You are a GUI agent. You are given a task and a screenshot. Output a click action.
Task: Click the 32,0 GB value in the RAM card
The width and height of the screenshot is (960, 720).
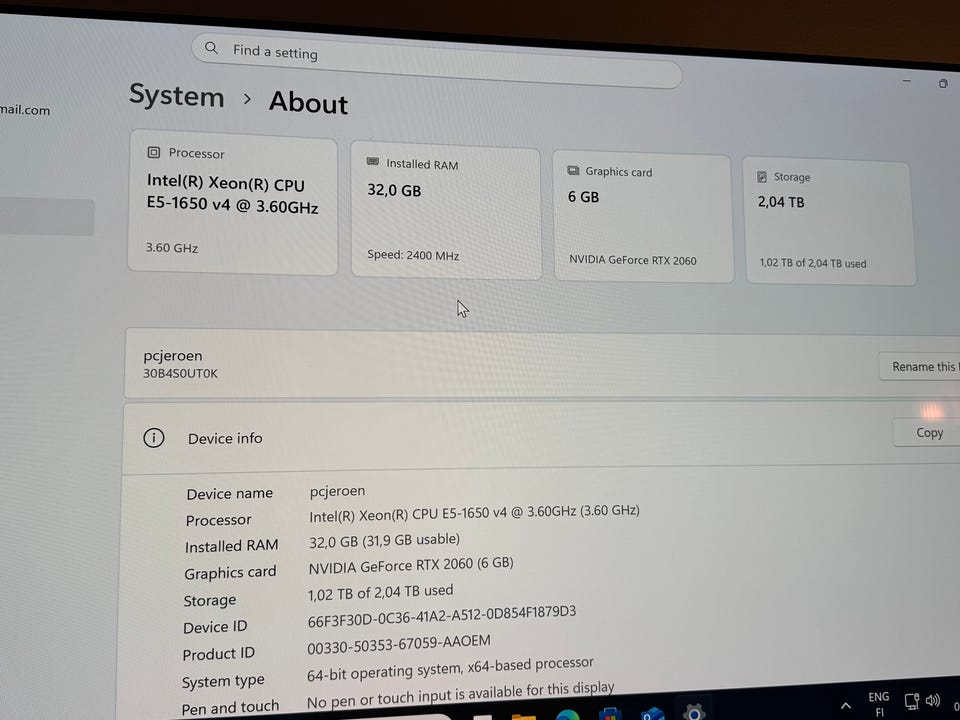394,190
